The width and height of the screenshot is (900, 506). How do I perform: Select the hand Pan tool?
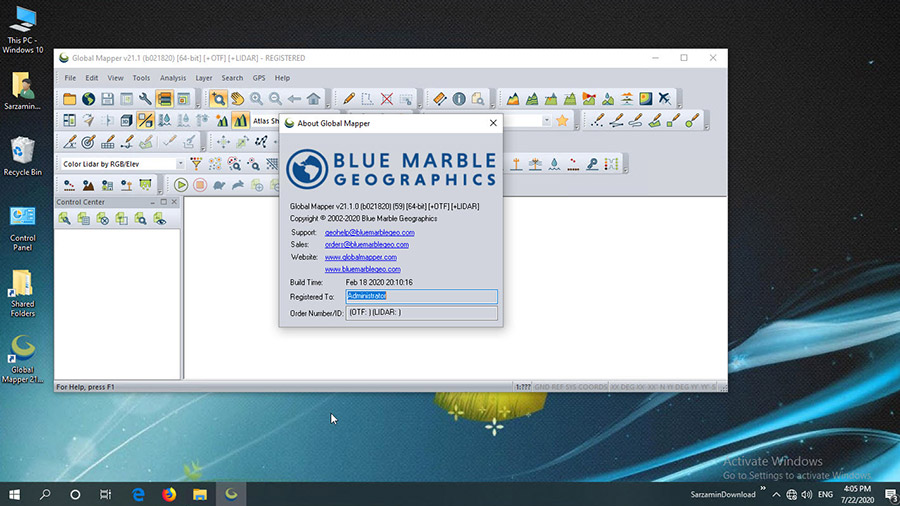(237, 99)
